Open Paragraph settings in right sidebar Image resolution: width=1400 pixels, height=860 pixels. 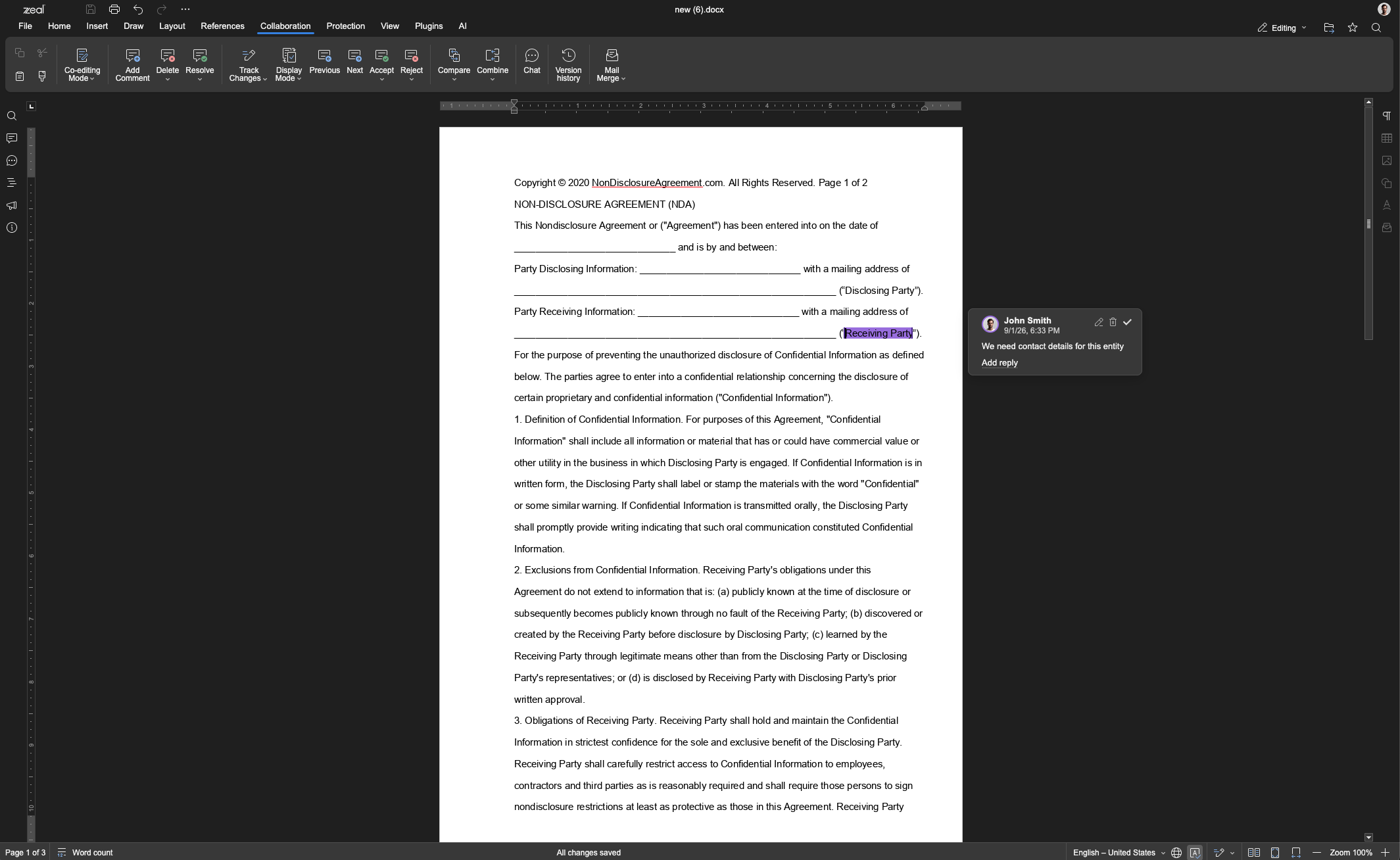point(1387,116)
